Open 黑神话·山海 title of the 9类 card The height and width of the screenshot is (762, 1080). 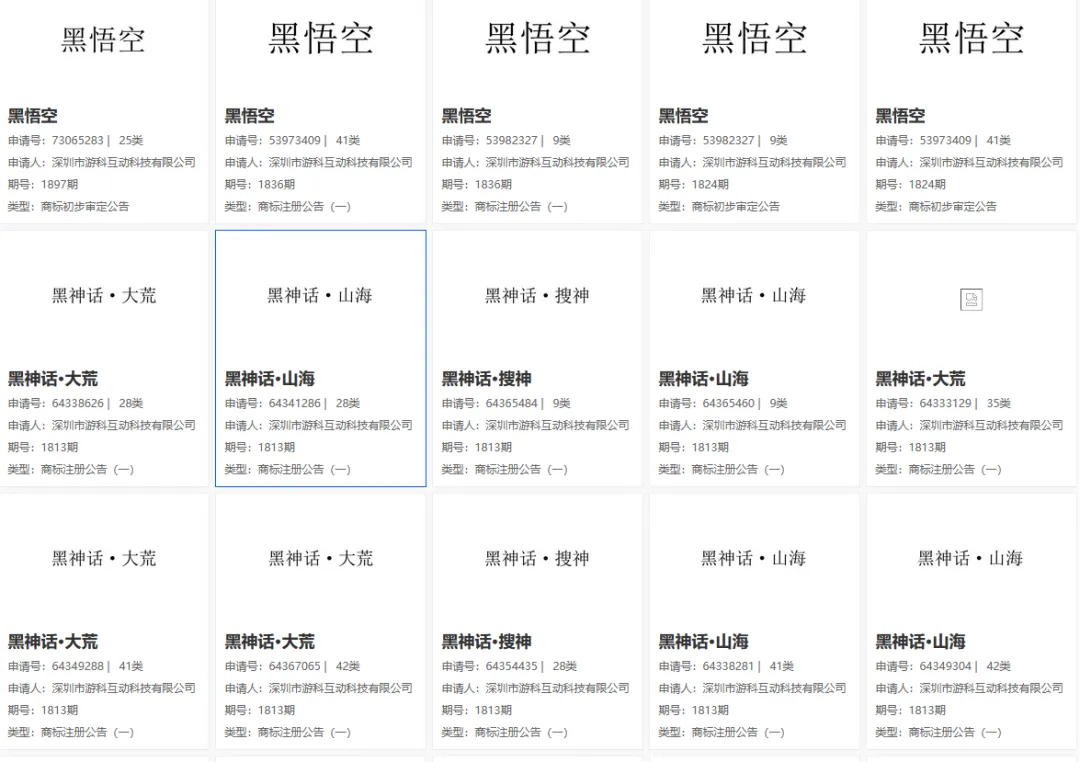[703, 379]
